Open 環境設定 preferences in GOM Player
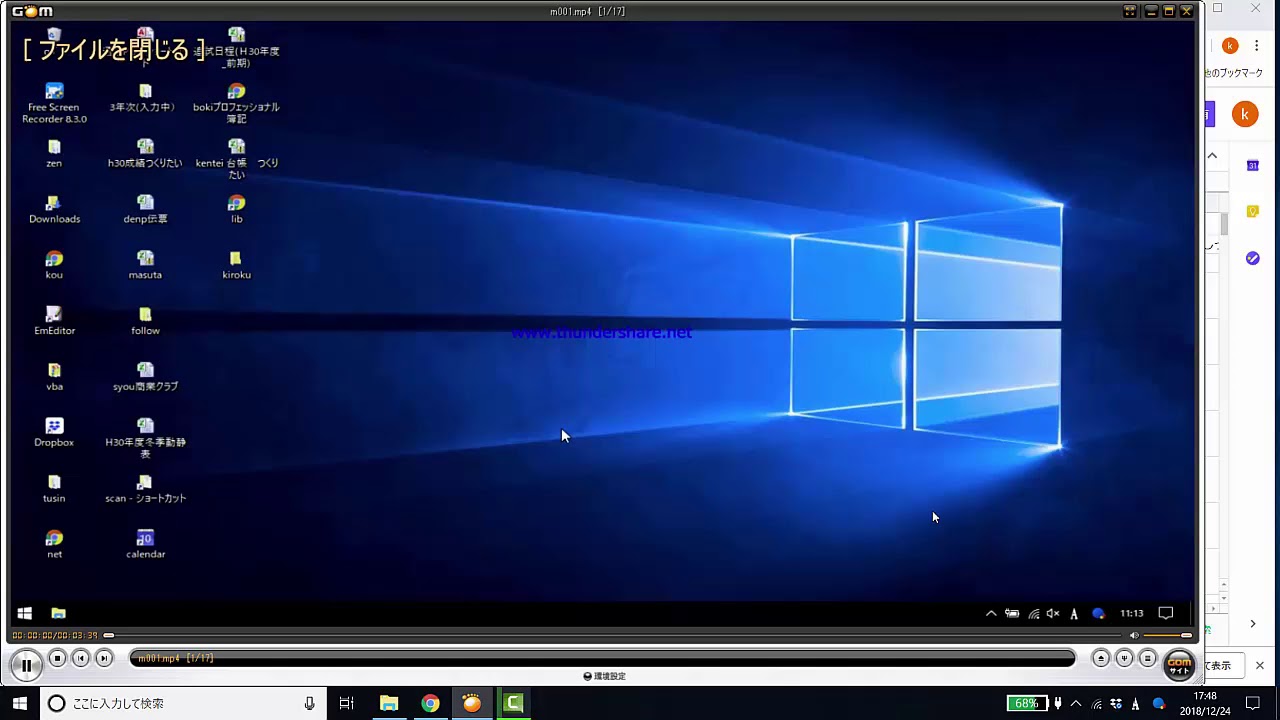1280x720 pixels. click(604, 676)
